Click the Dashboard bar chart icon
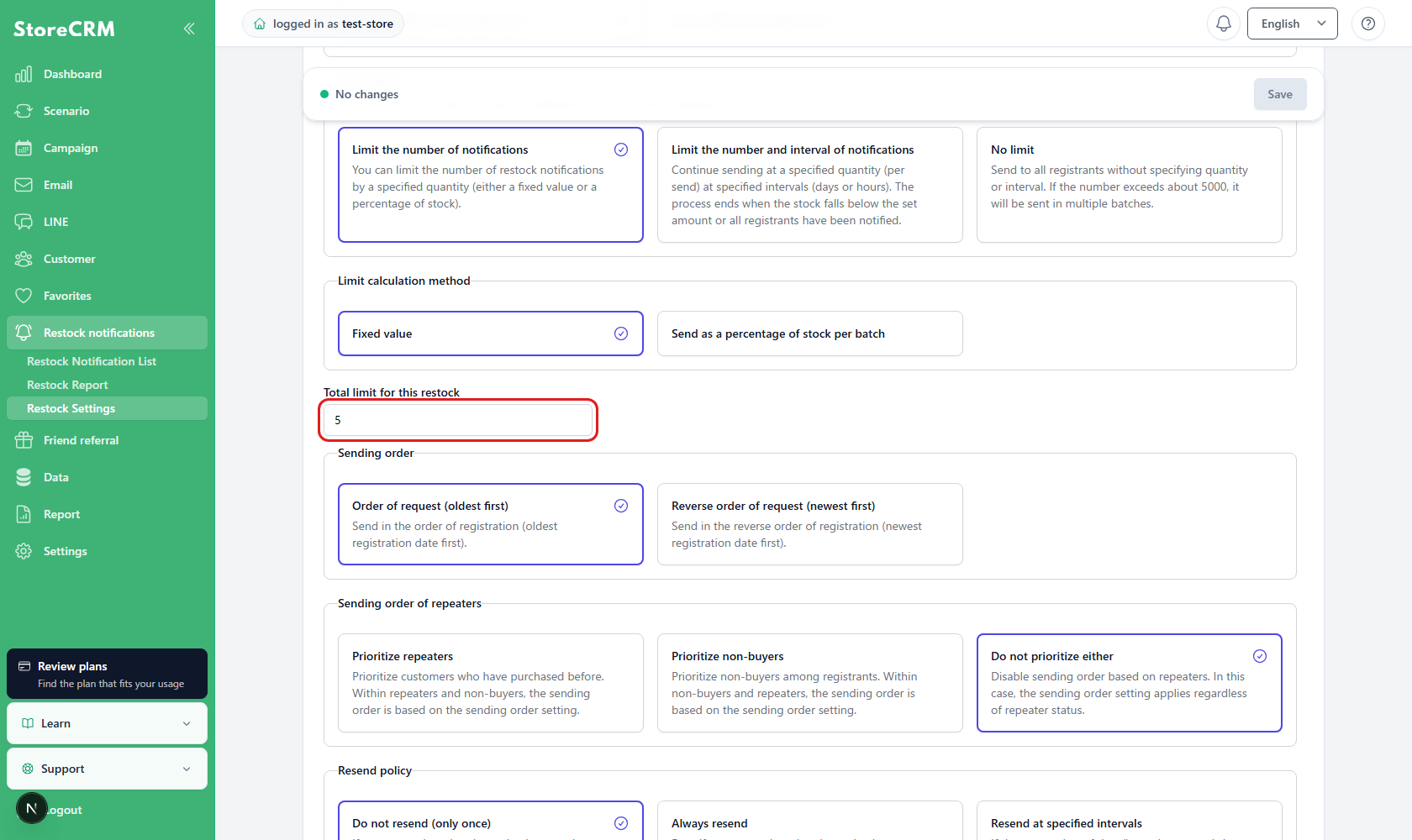Screen dimensions: 1412x840 pyautogui.click(x=24, y=74)
